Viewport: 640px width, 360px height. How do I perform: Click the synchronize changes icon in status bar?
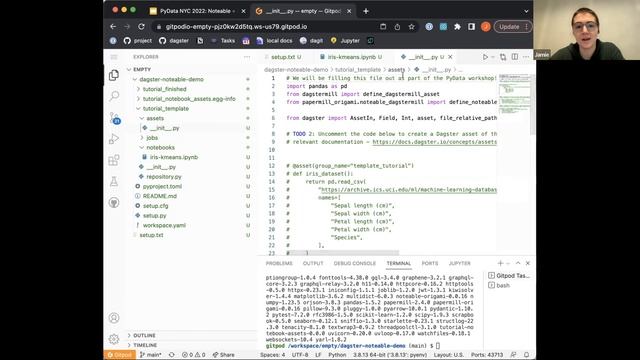point(171,355)
